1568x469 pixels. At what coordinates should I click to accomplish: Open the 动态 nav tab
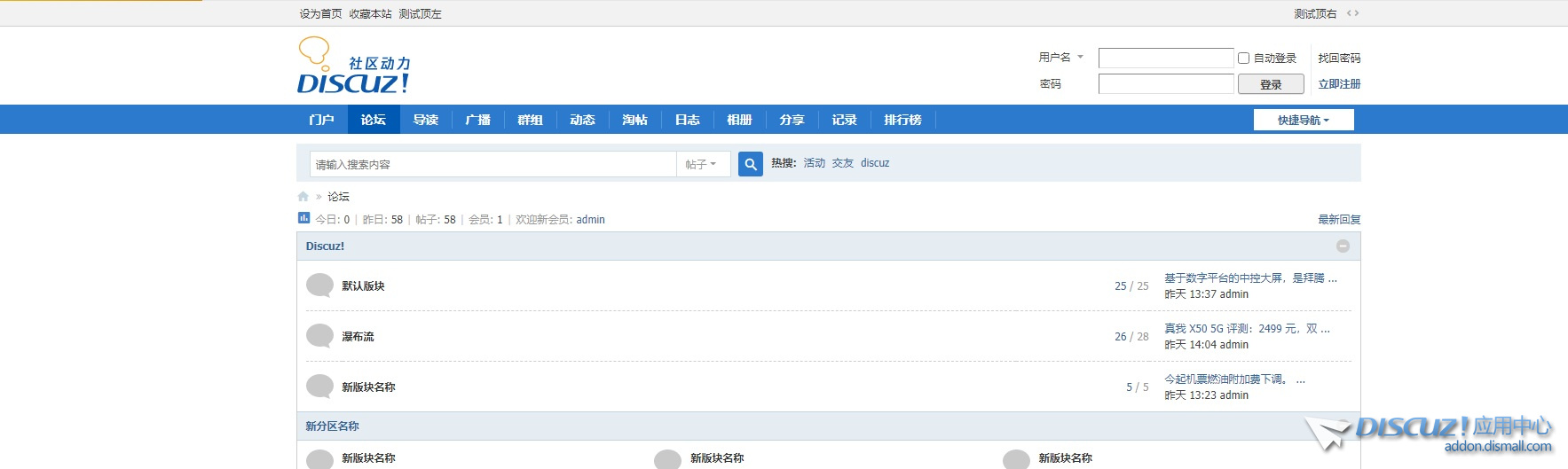pyautogui.click(x=583, y=120)
